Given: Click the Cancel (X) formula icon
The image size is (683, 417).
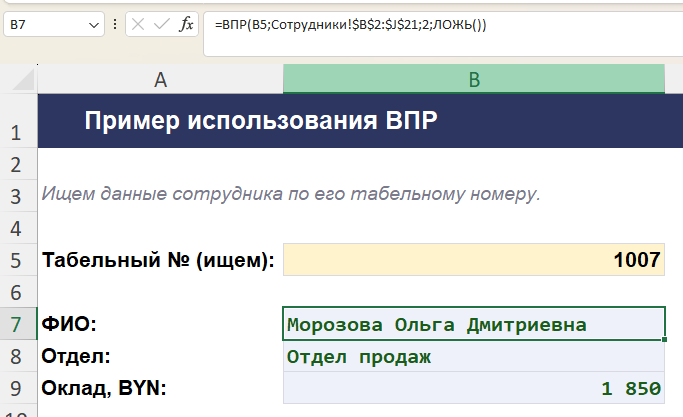Looking at the screenshot, I should [x=138, y=24].
